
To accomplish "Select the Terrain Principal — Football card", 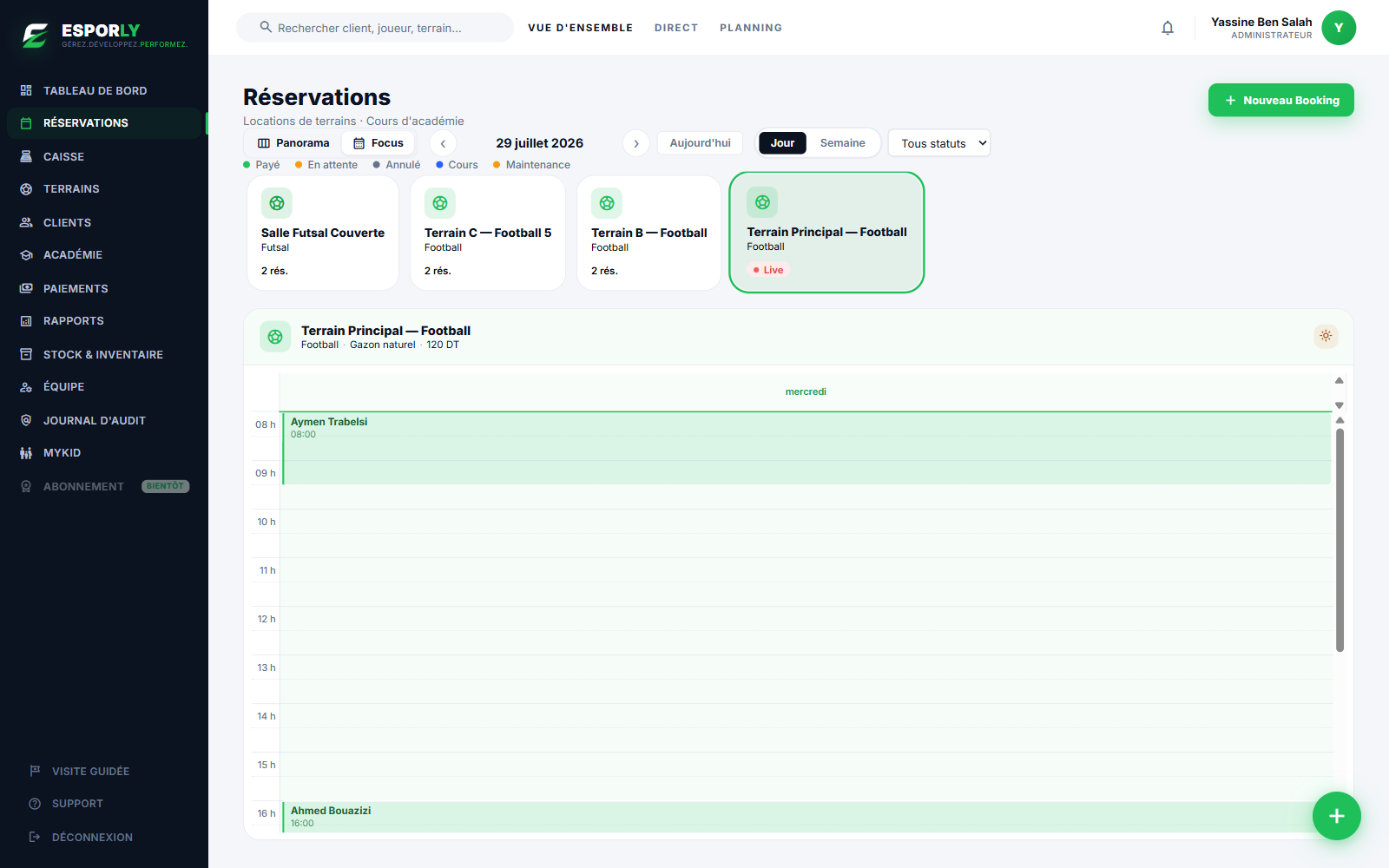I will (x=826, y=232).
